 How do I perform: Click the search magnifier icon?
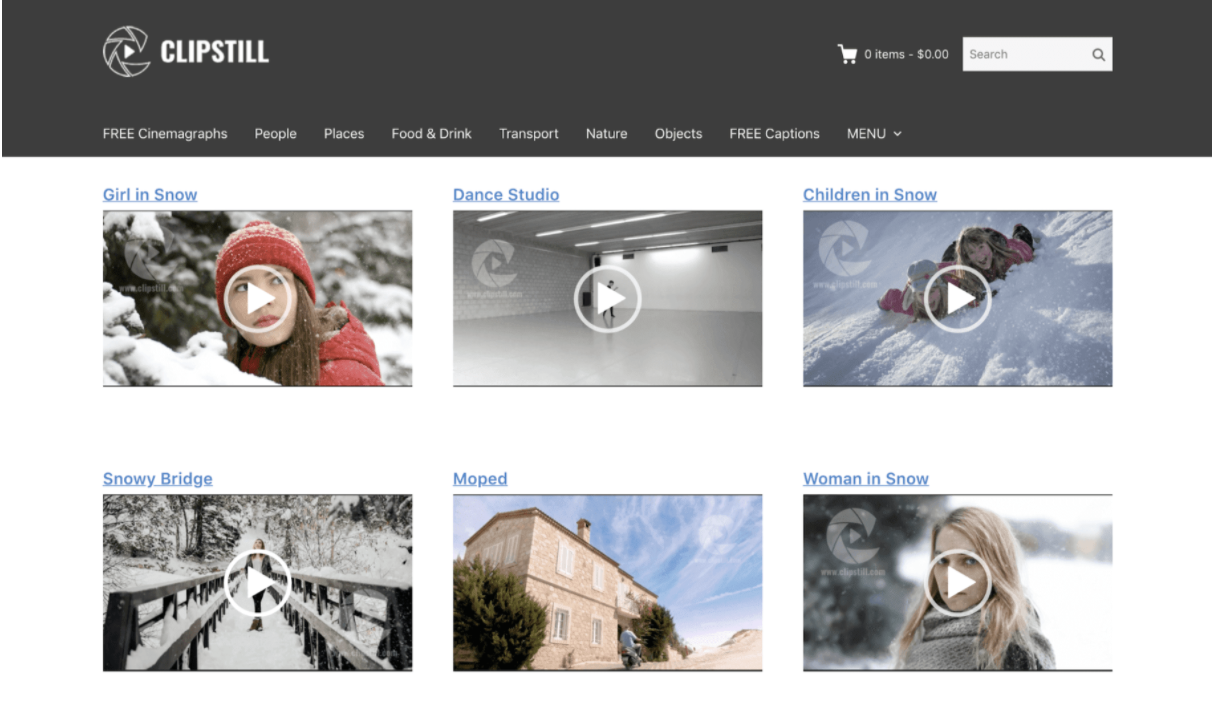point(1097,54)
